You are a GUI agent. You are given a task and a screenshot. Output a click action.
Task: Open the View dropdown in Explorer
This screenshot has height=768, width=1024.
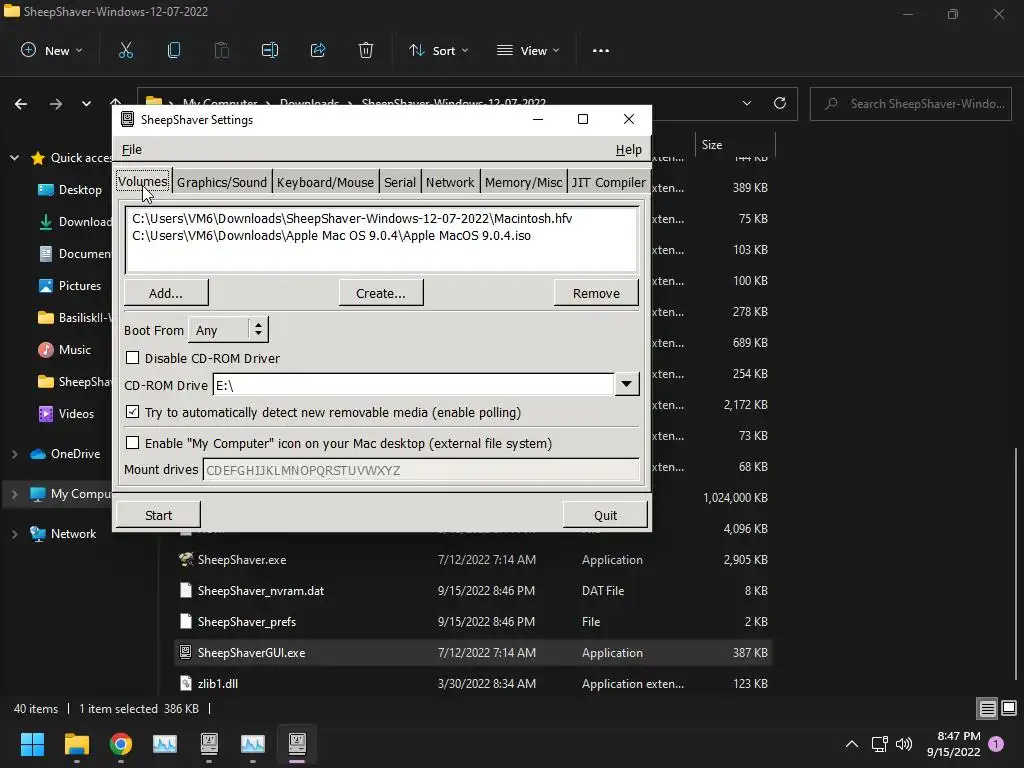tap(528, 50)
